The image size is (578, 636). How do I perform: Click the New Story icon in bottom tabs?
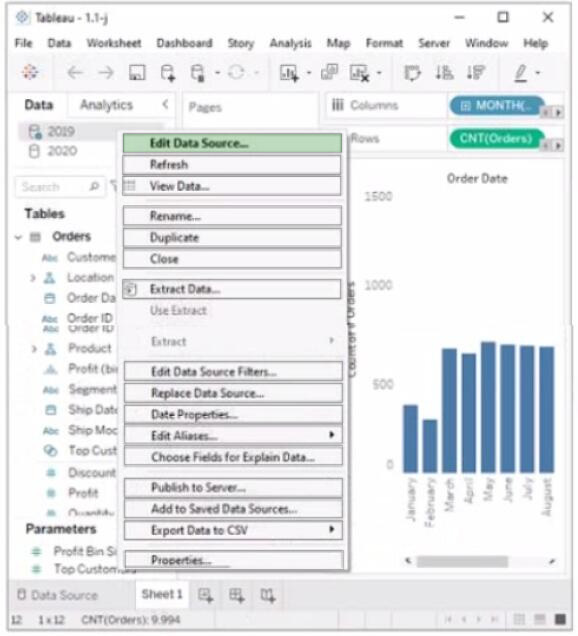coord(268,595)
